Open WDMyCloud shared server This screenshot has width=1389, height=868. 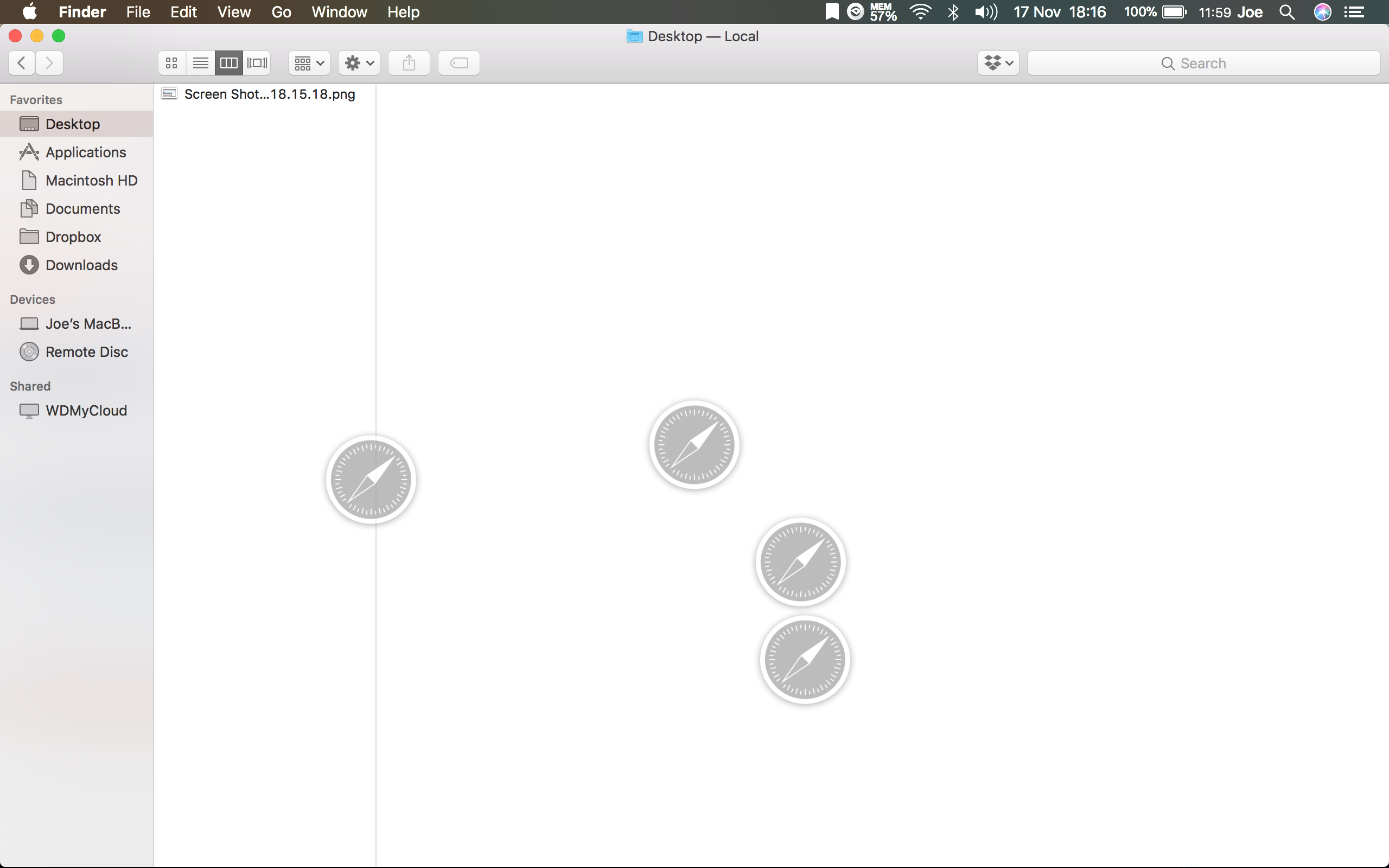(x=77, y=411)
